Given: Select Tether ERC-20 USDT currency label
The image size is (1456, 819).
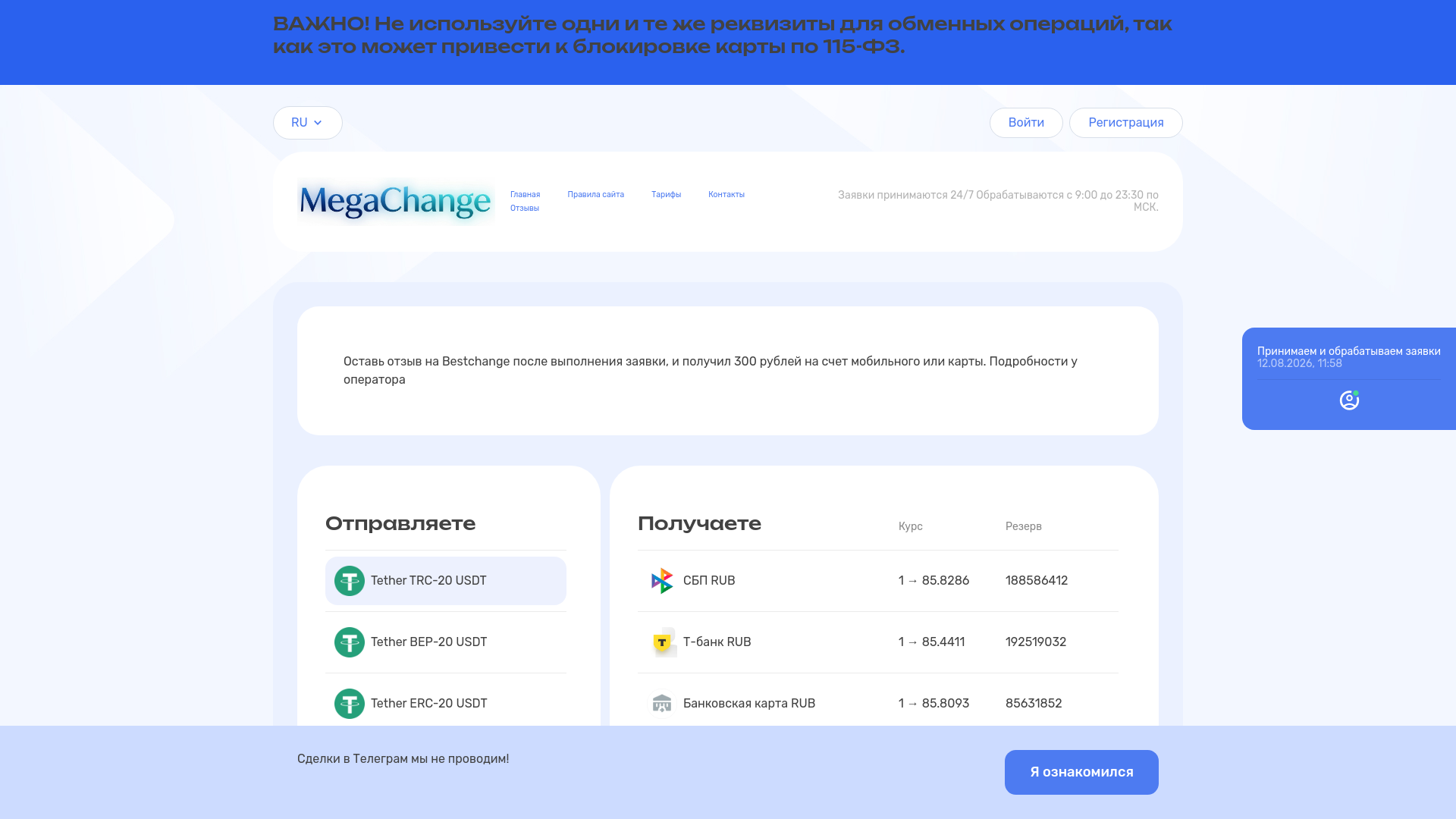Looking at the screenshot, I should [428, 704].
